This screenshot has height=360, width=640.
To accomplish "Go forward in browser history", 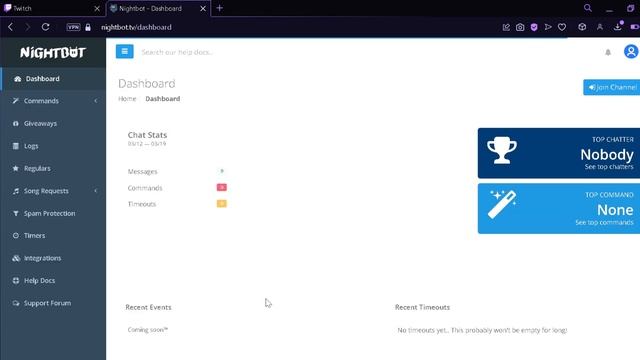I will 27,27.
